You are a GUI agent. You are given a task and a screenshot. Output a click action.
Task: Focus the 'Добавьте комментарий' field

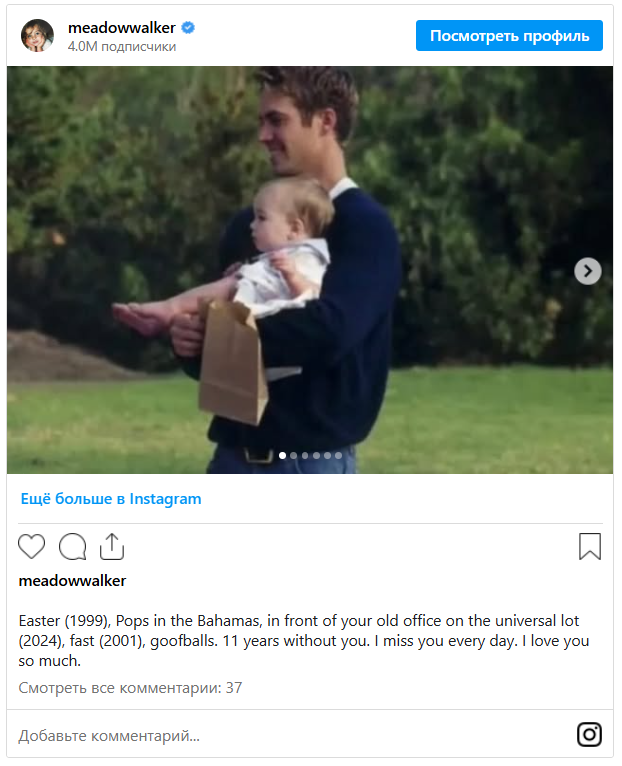click(x=293, y=735)
